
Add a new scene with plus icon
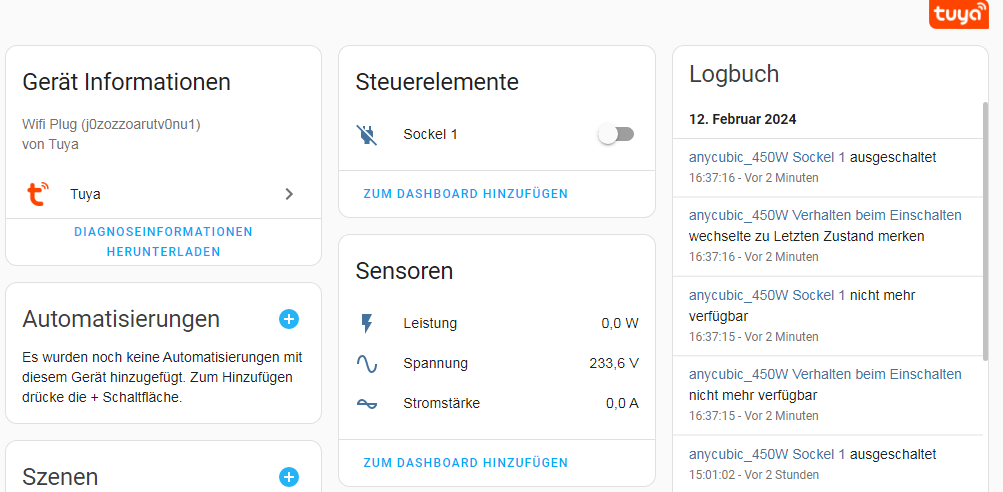(288, 477)
